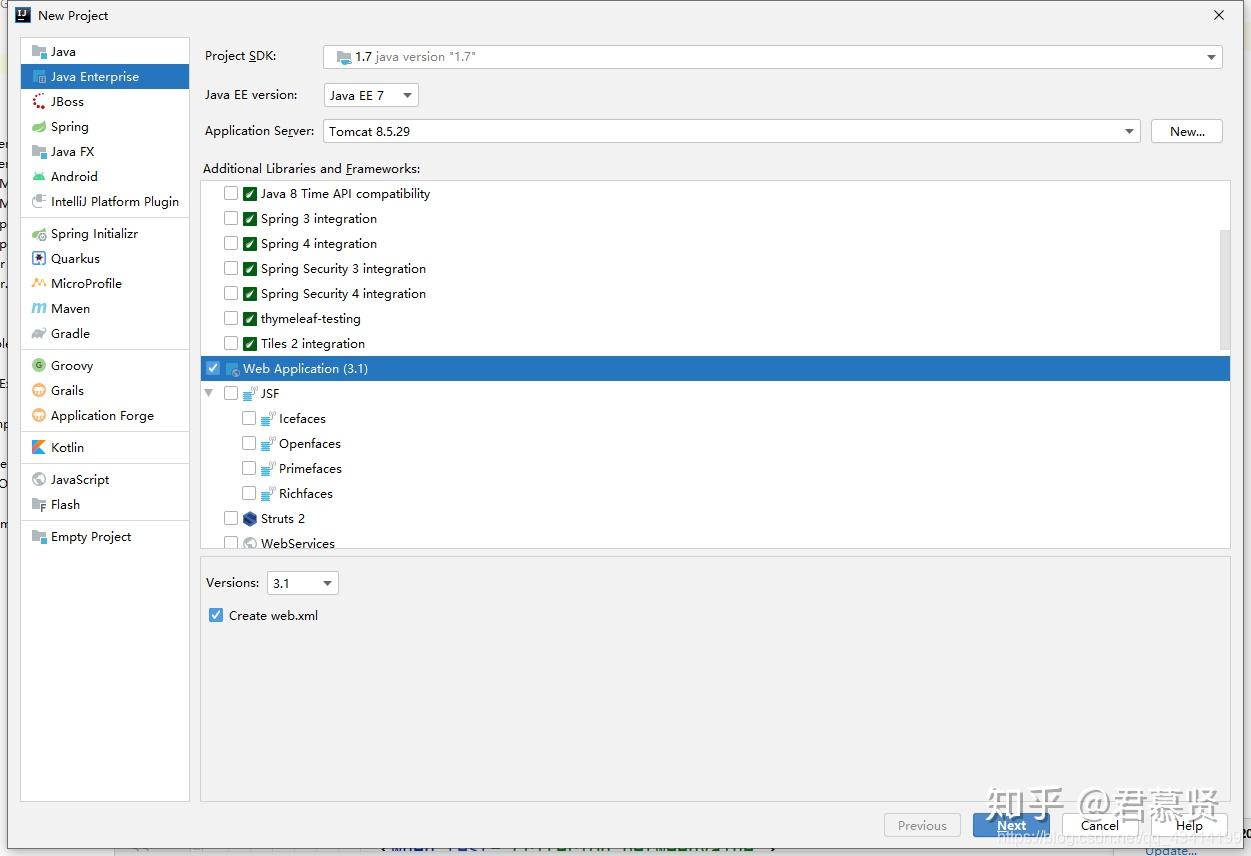Click the Update... link in background window
1251x856 pixels.
(1171, 851)
